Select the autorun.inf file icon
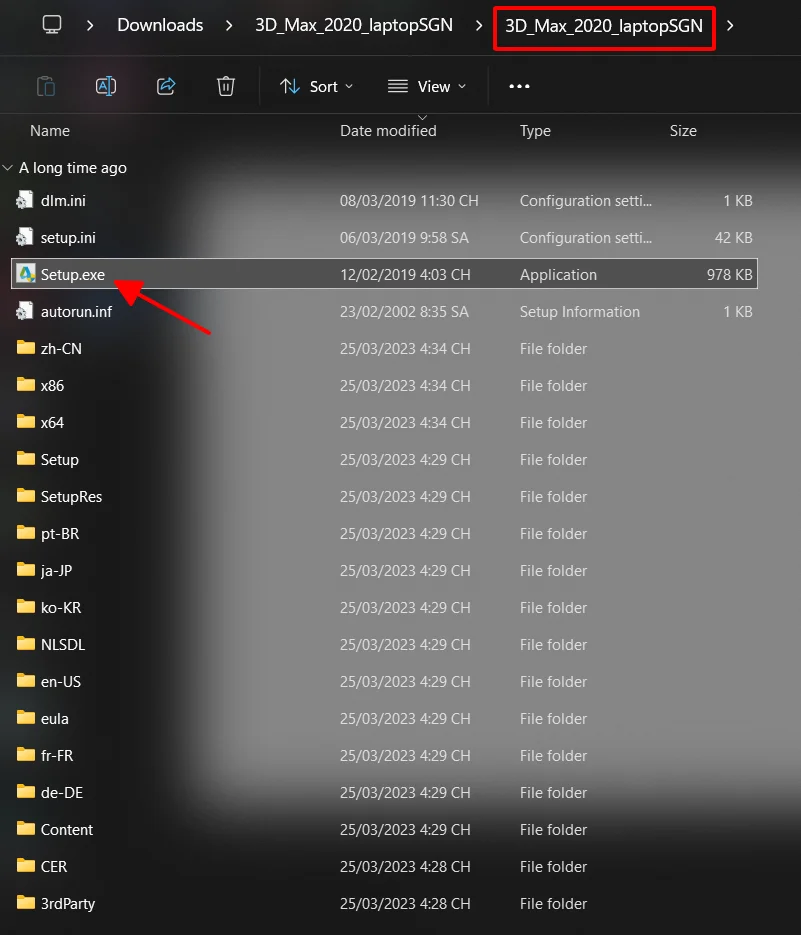The width and height of the screenshot is (801, 935). (x=26, y=312)
